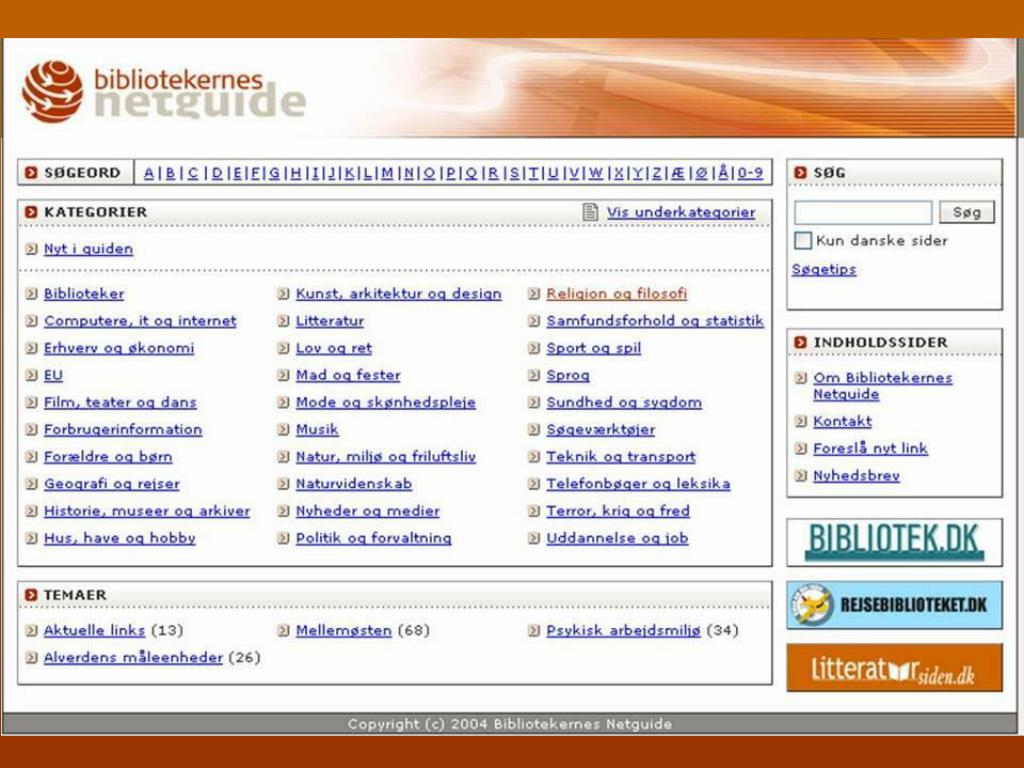Click the arrow icon beside Uddannelse og job
The image size is (1024, 768).
[x=534, y=539]
